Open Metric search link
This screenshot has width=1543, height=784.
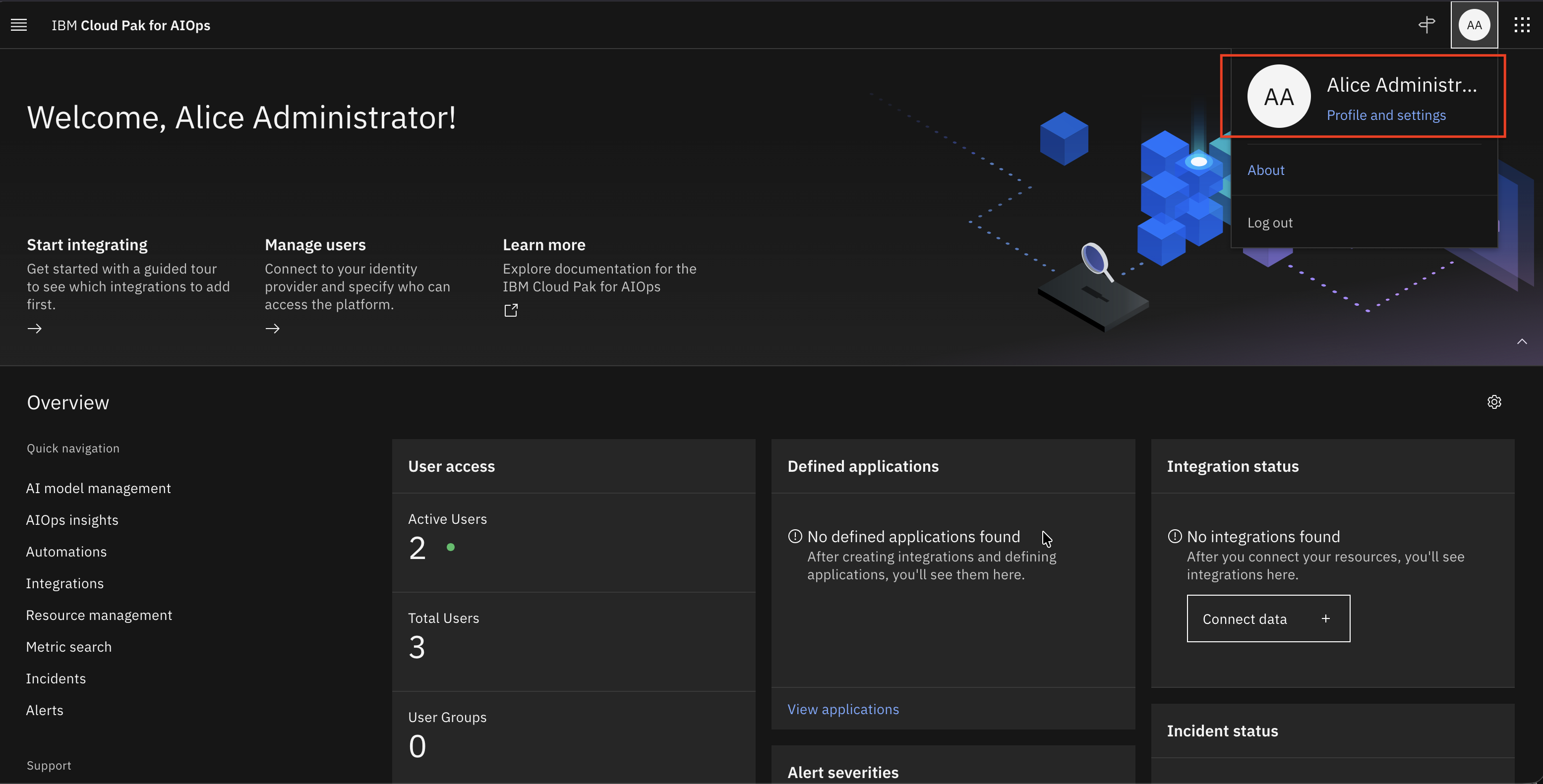(x=68, y=647)
